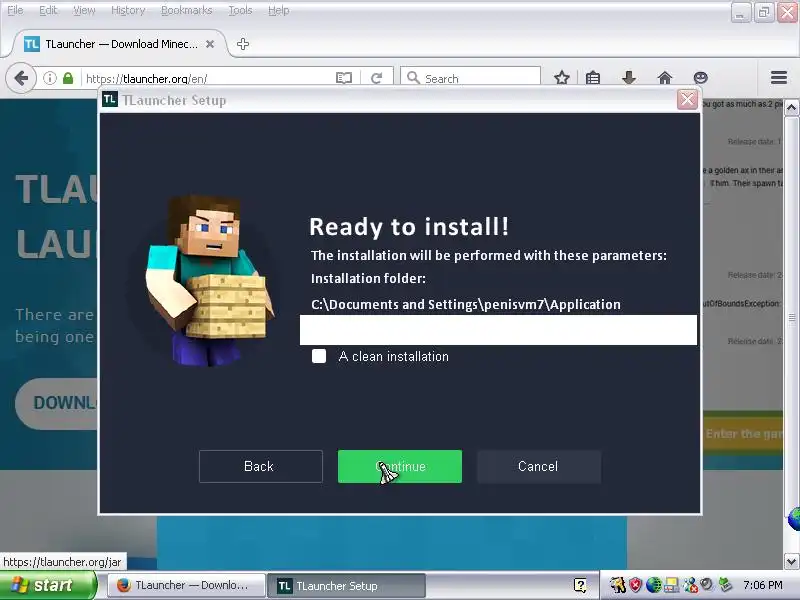Click the 'Ready to install!' heading

click(409, 227)
